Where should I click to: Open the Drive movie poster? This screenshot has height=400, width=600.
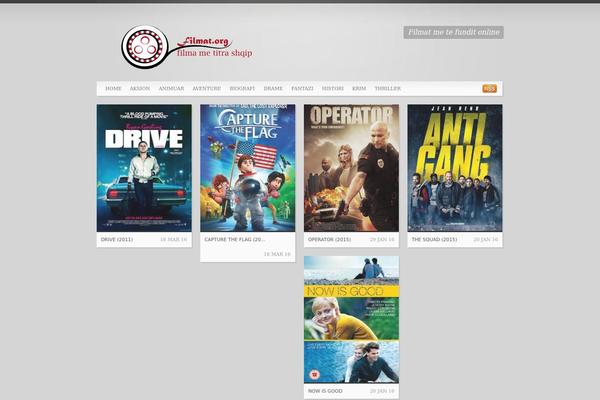[x=144, y=168]
